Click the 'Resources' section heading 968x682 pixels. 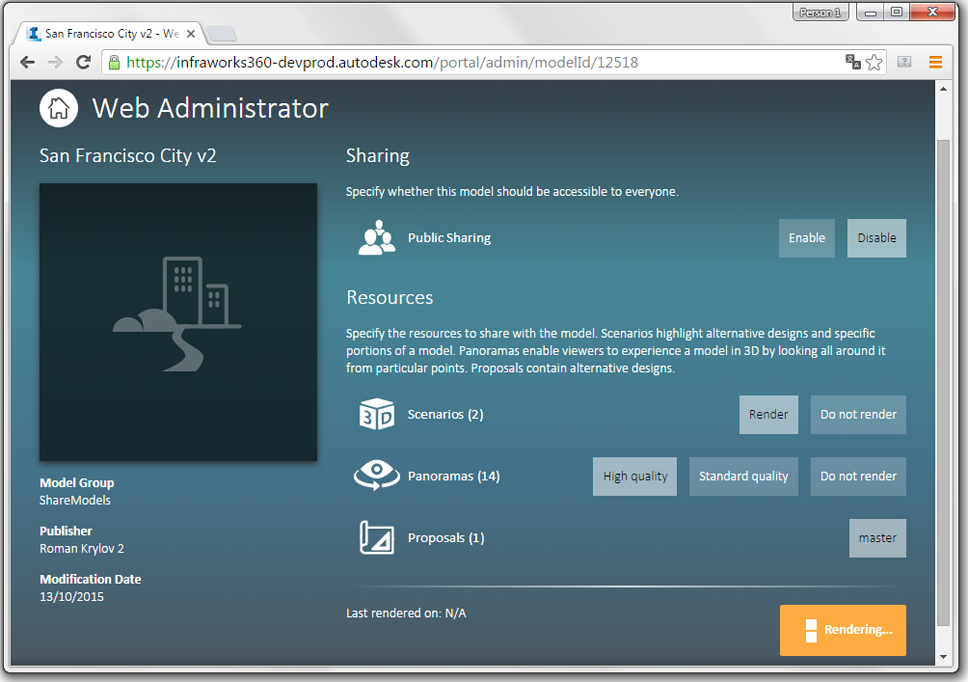tap(390, 297)
